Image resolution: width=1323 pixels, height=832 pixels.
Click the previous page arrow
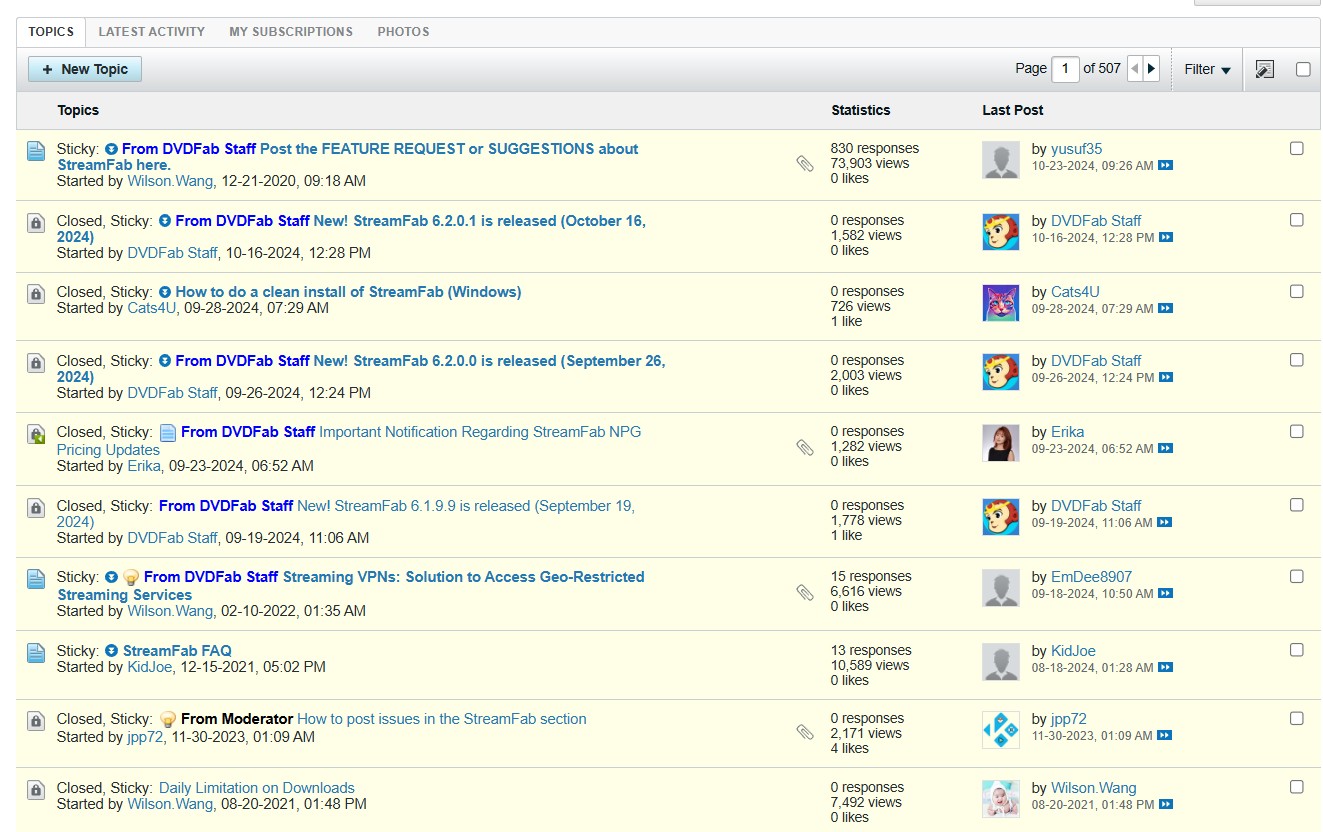click(1135, 69)
